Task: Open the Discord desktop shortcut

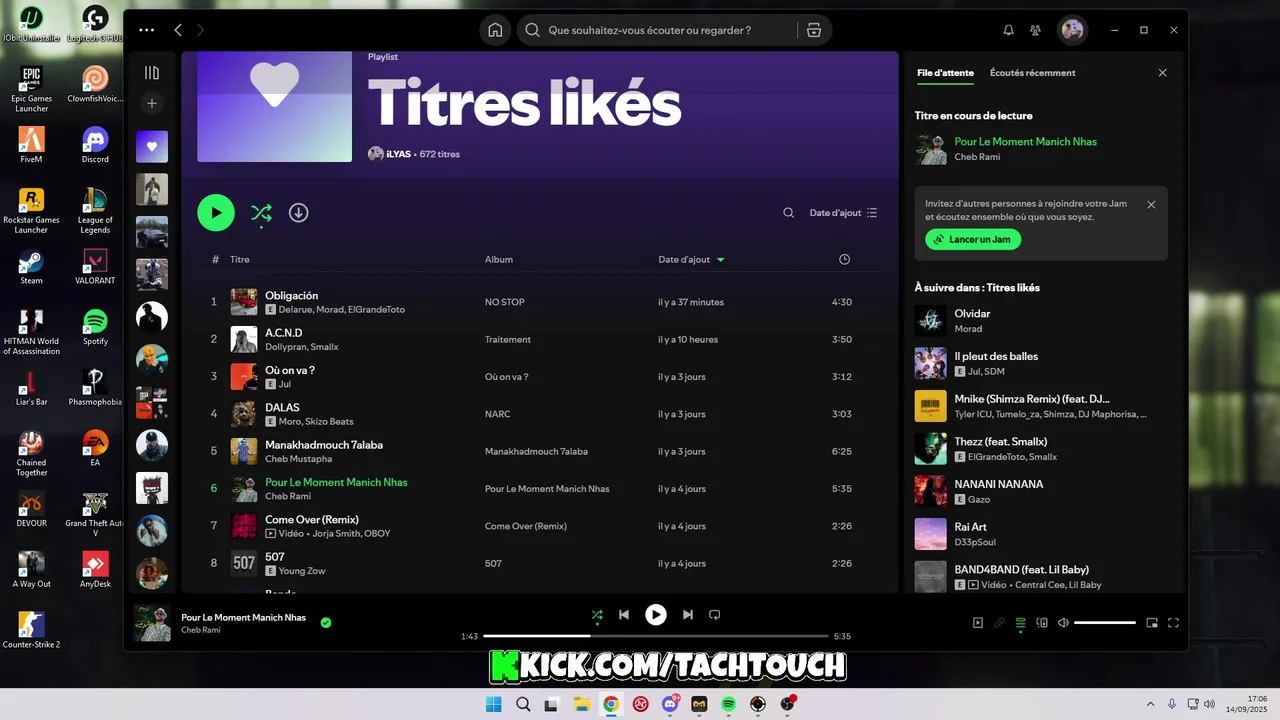Action: click(x=95, y=144)
